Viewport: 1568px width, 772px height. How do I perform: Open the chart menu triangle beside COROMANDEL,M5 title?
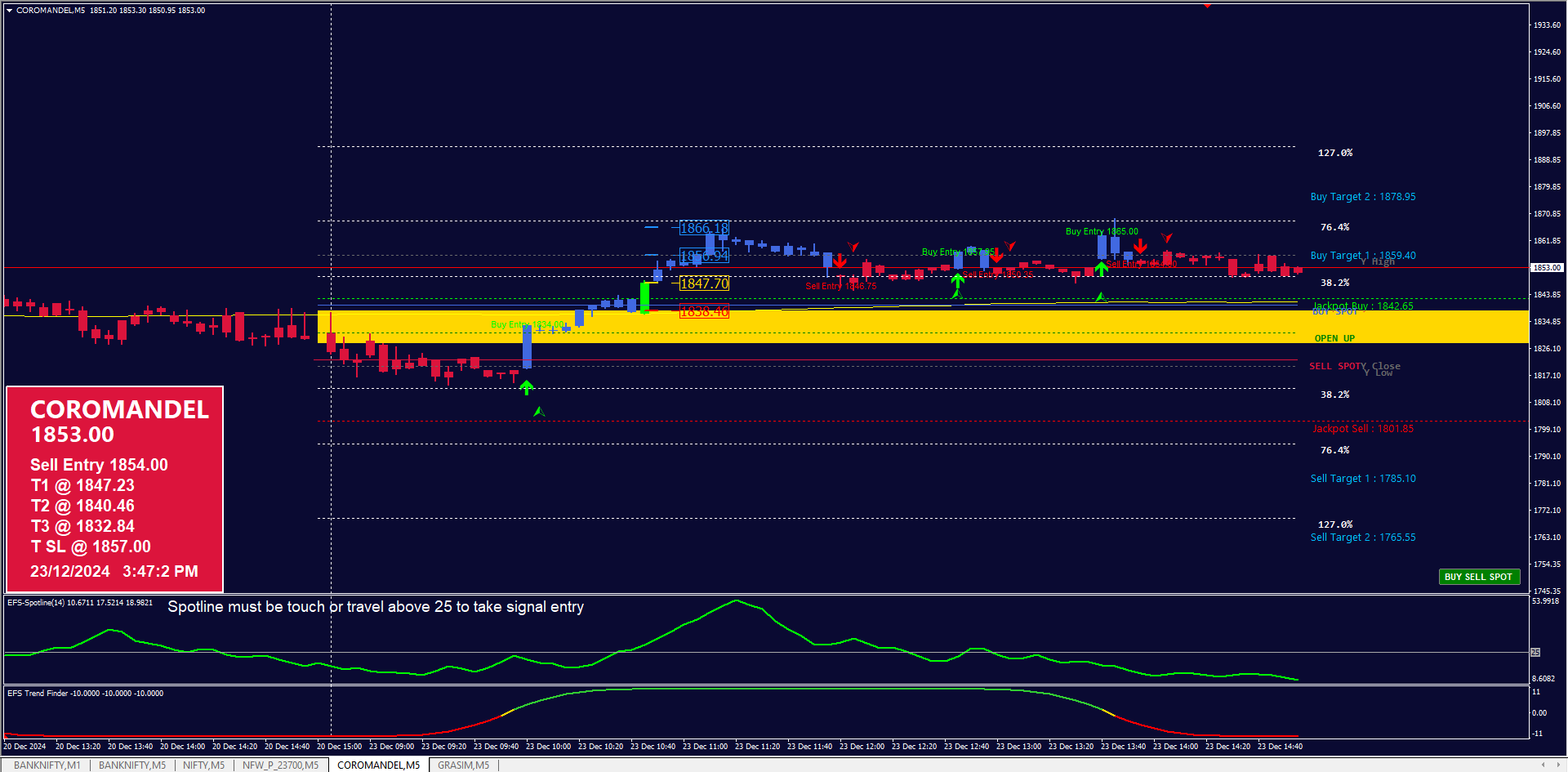coord(9,11)
